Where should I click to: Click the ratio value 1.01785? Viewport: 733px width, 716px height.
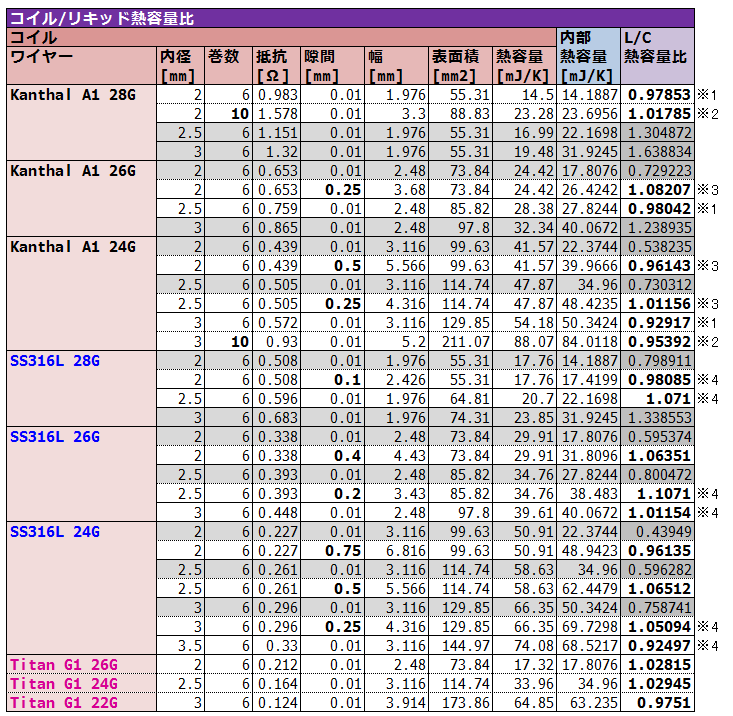point(657,114)
